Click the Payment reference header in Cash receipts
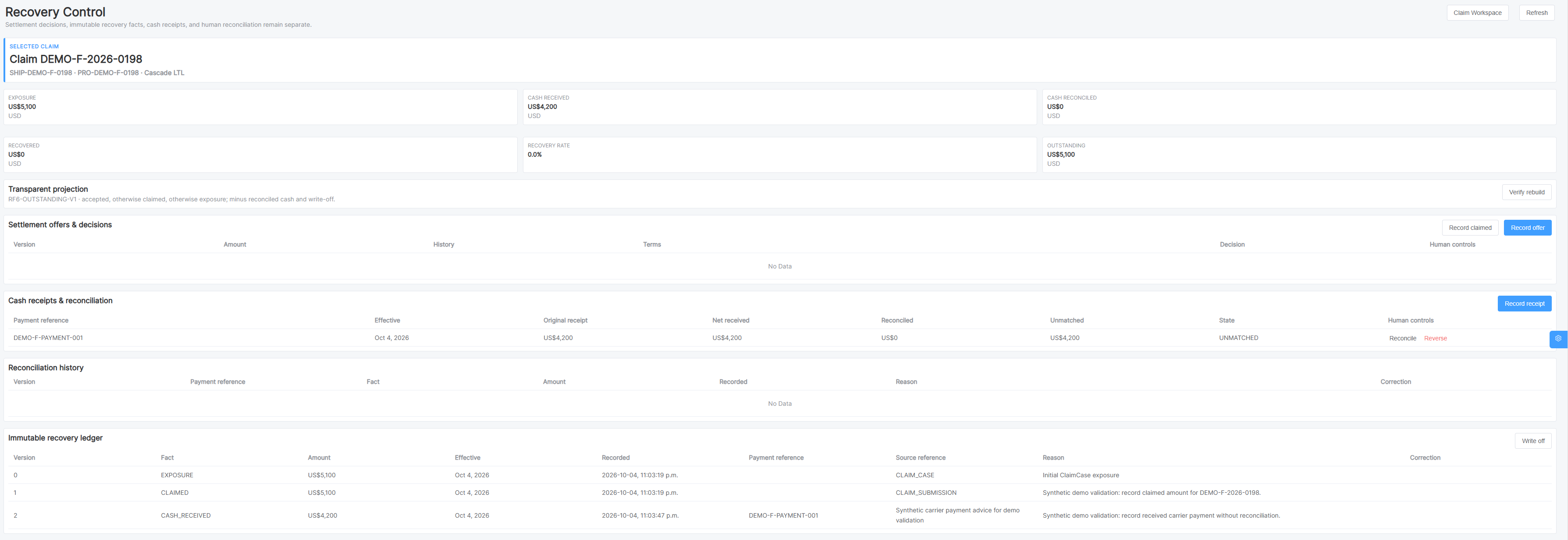Viewport: 1568px width, 540px height. 41,320
